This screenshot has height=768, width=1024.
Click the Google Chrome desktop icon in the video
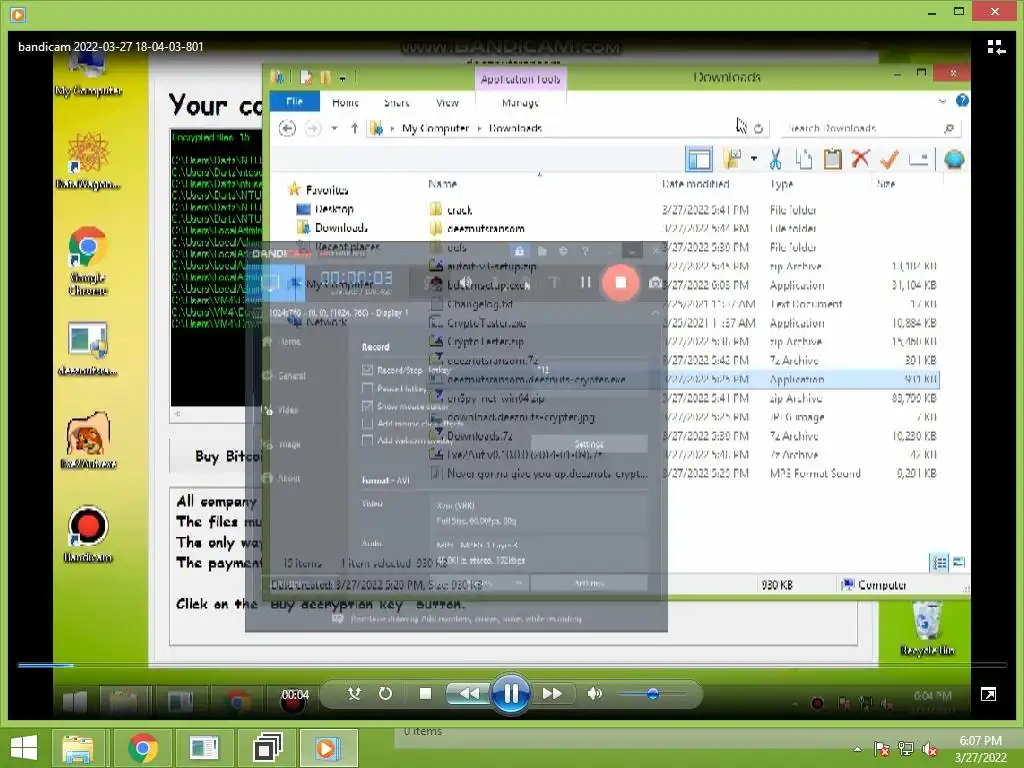[x=88, y=261]
